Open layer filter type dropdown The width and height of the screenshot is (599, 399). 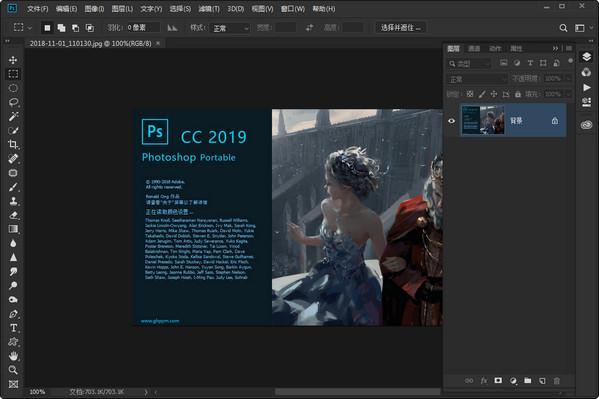point(469,63)
